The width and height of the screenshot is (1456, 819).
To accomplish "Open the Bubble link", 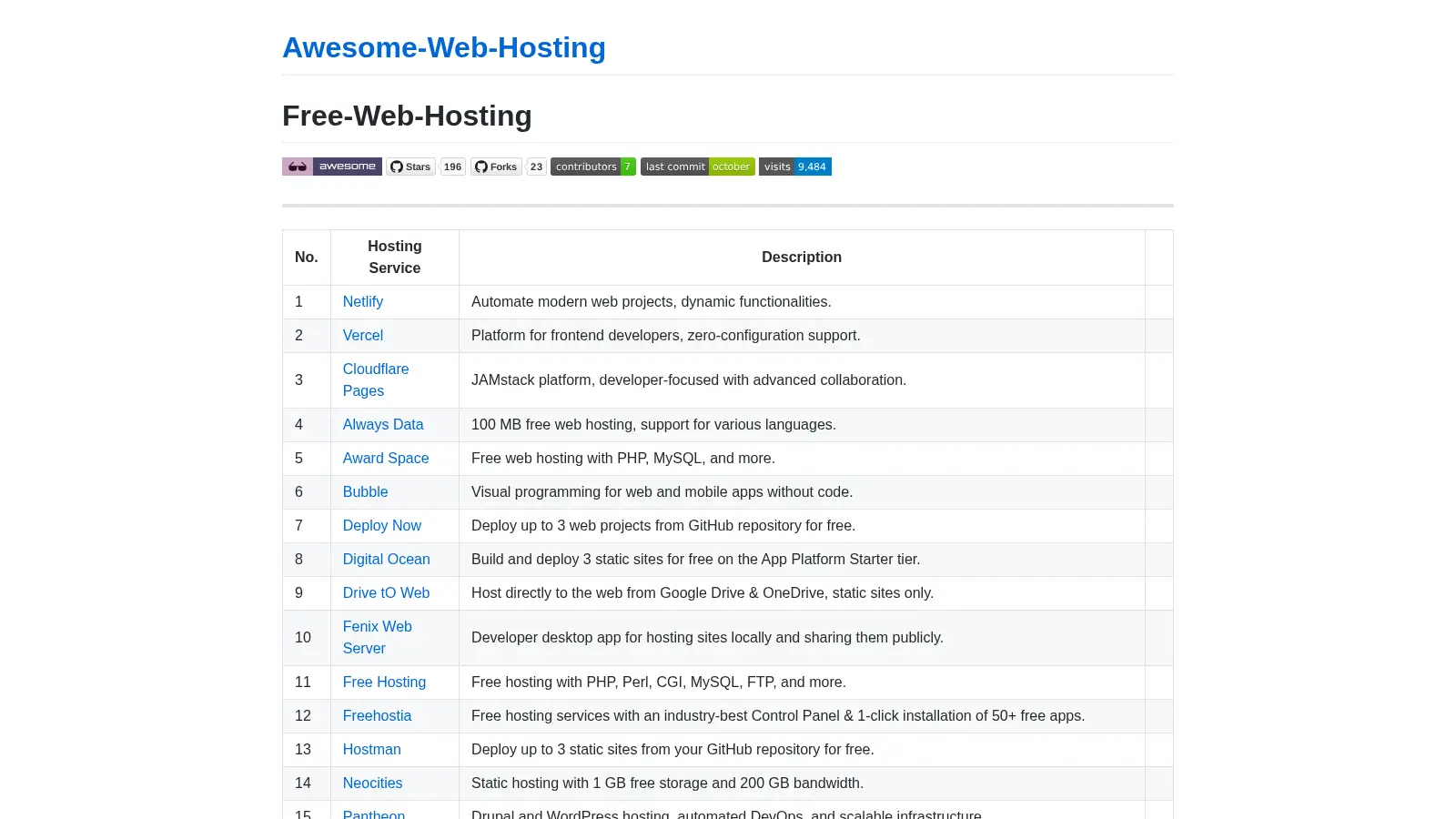I will [365, 491].
